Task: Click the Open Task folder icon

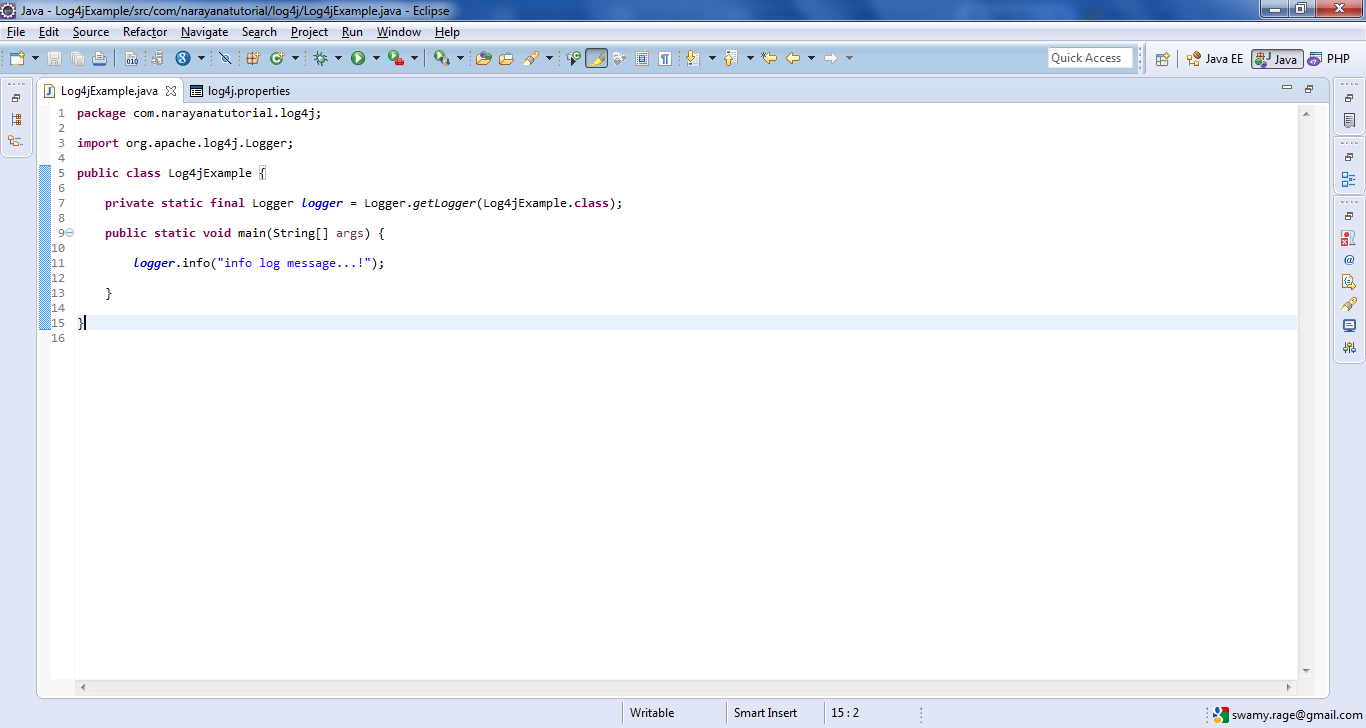Action: point(506,58)
